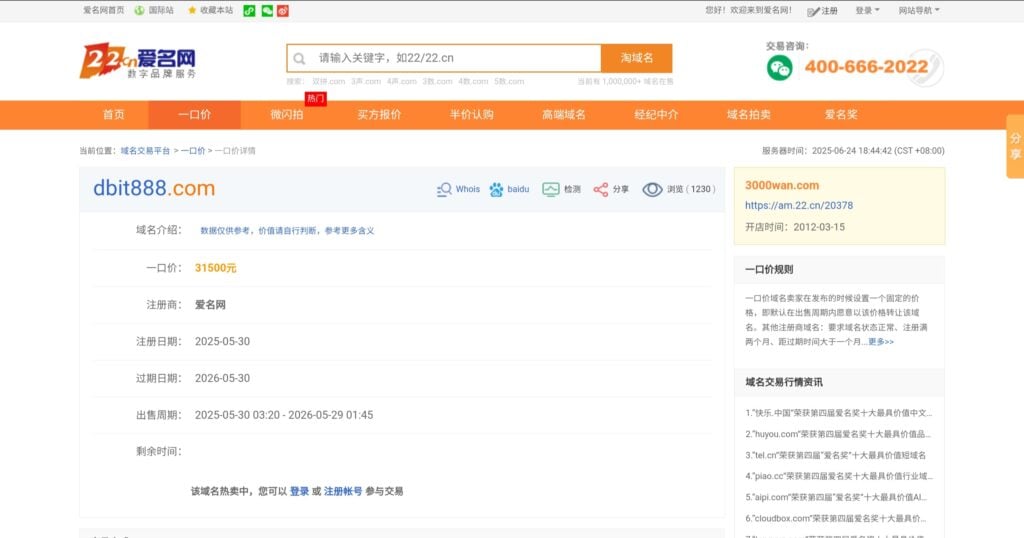Open the 分享 share icon in domain header

[611, 189]
